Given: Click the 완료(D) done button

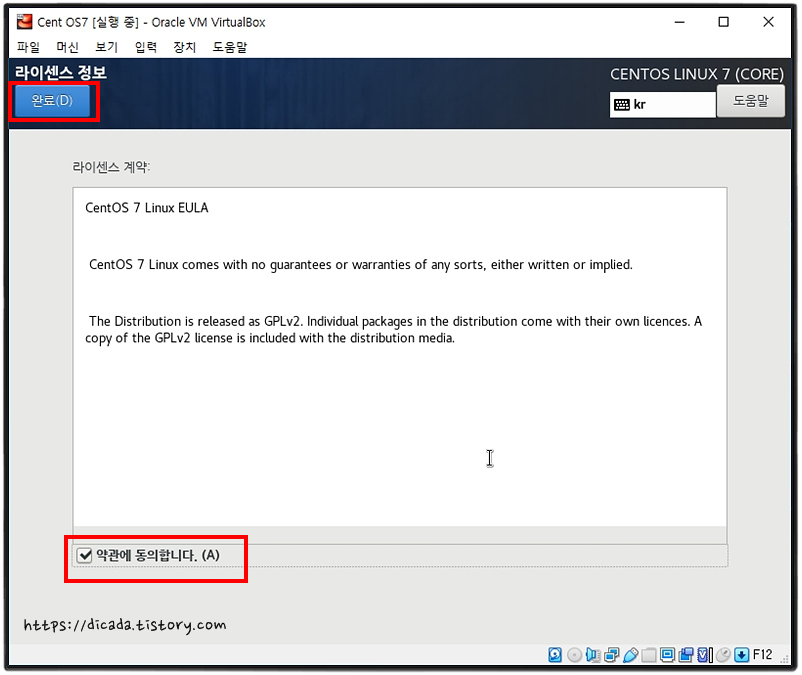Looking at the screenshot, I should pos(52,101).
